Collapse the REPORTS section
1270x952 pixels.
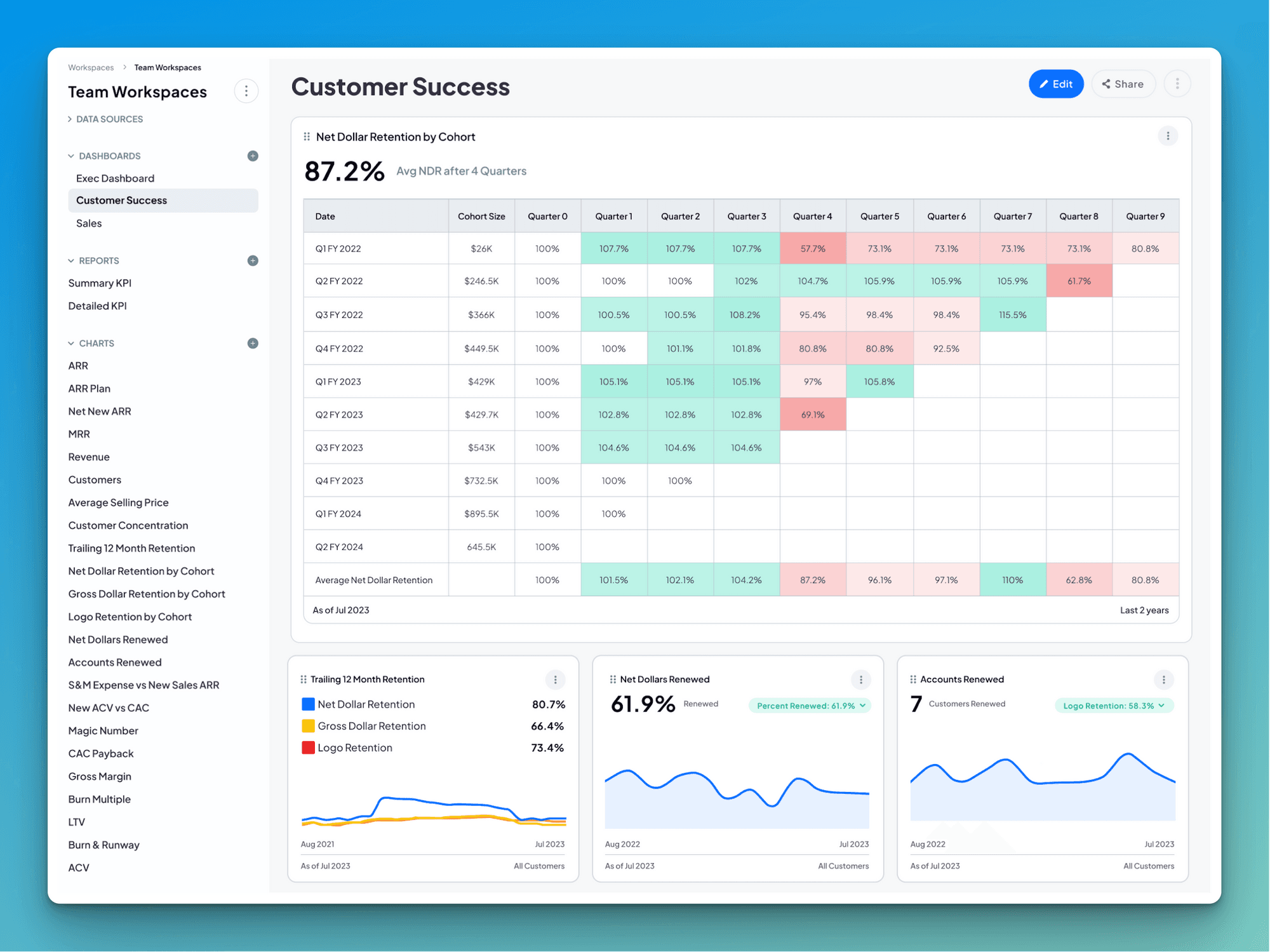click(70, 260)
